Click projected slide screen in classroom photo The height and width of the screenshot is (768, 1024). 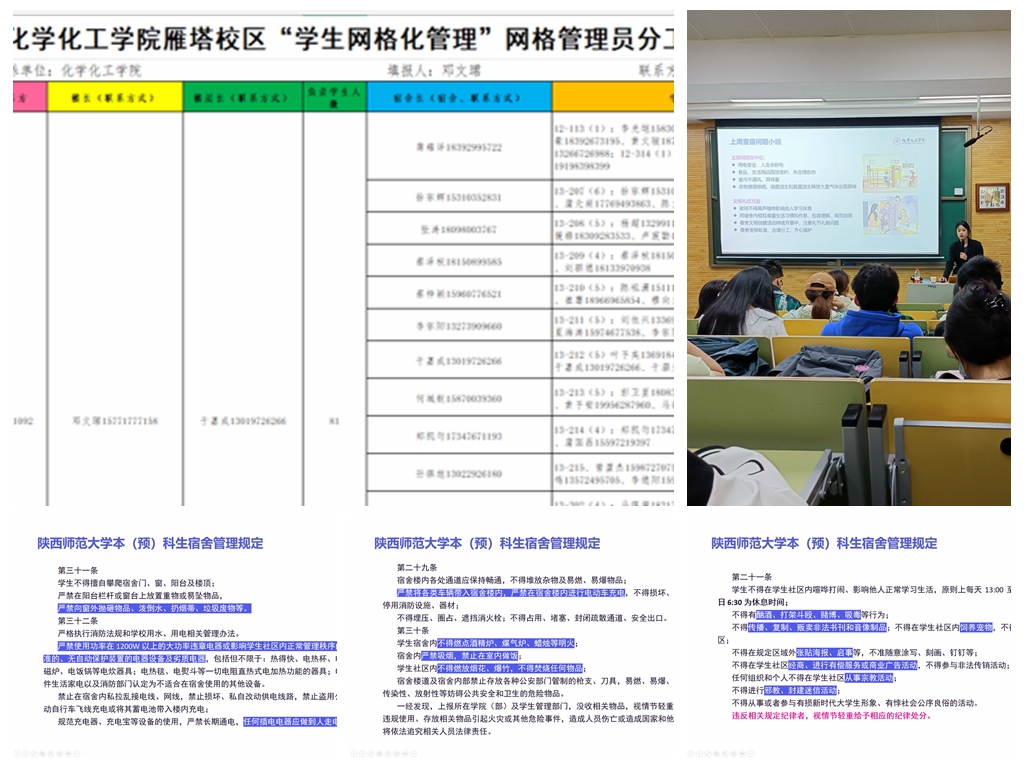click(x=826, y=188)
